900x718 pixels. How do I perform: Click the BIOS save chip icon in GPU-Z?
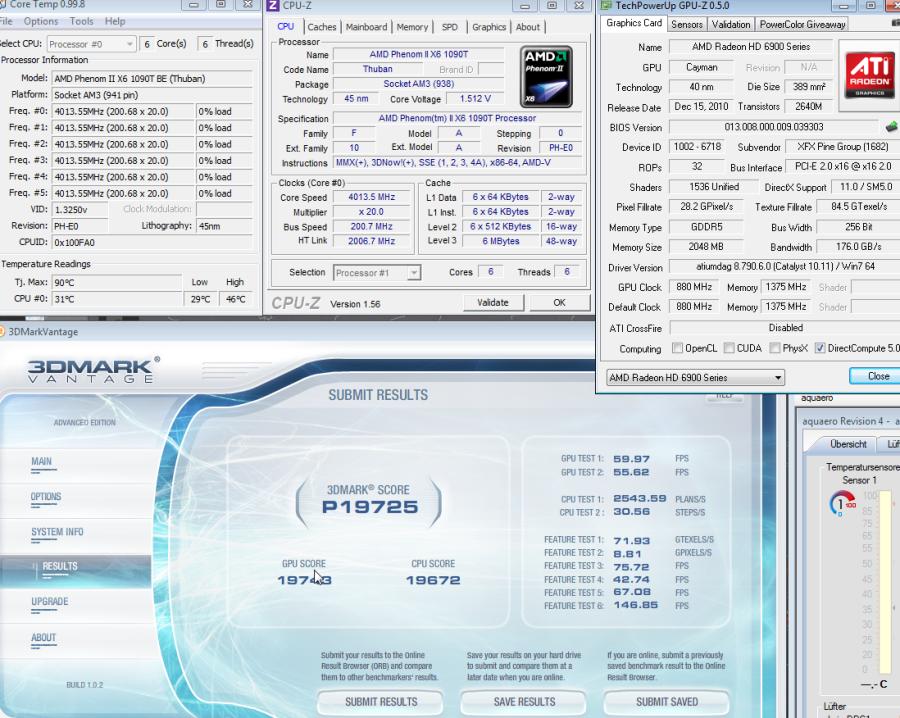[891, 127]
